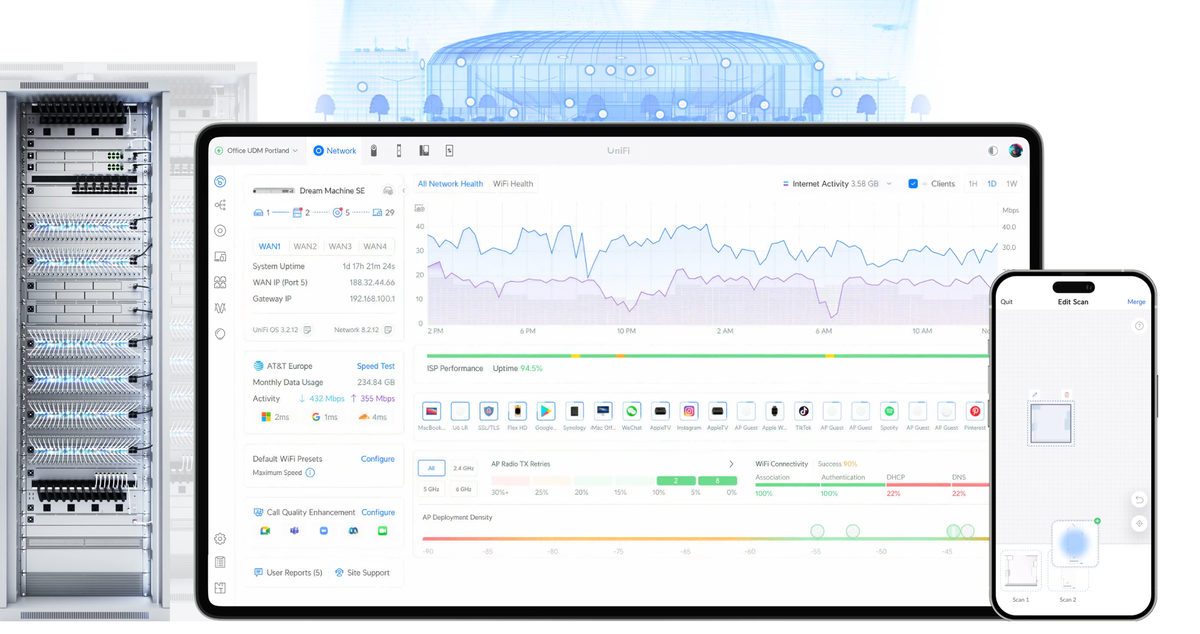
Task: Click the clients icon in the sidebar
Action: click(x=221, y=282)
